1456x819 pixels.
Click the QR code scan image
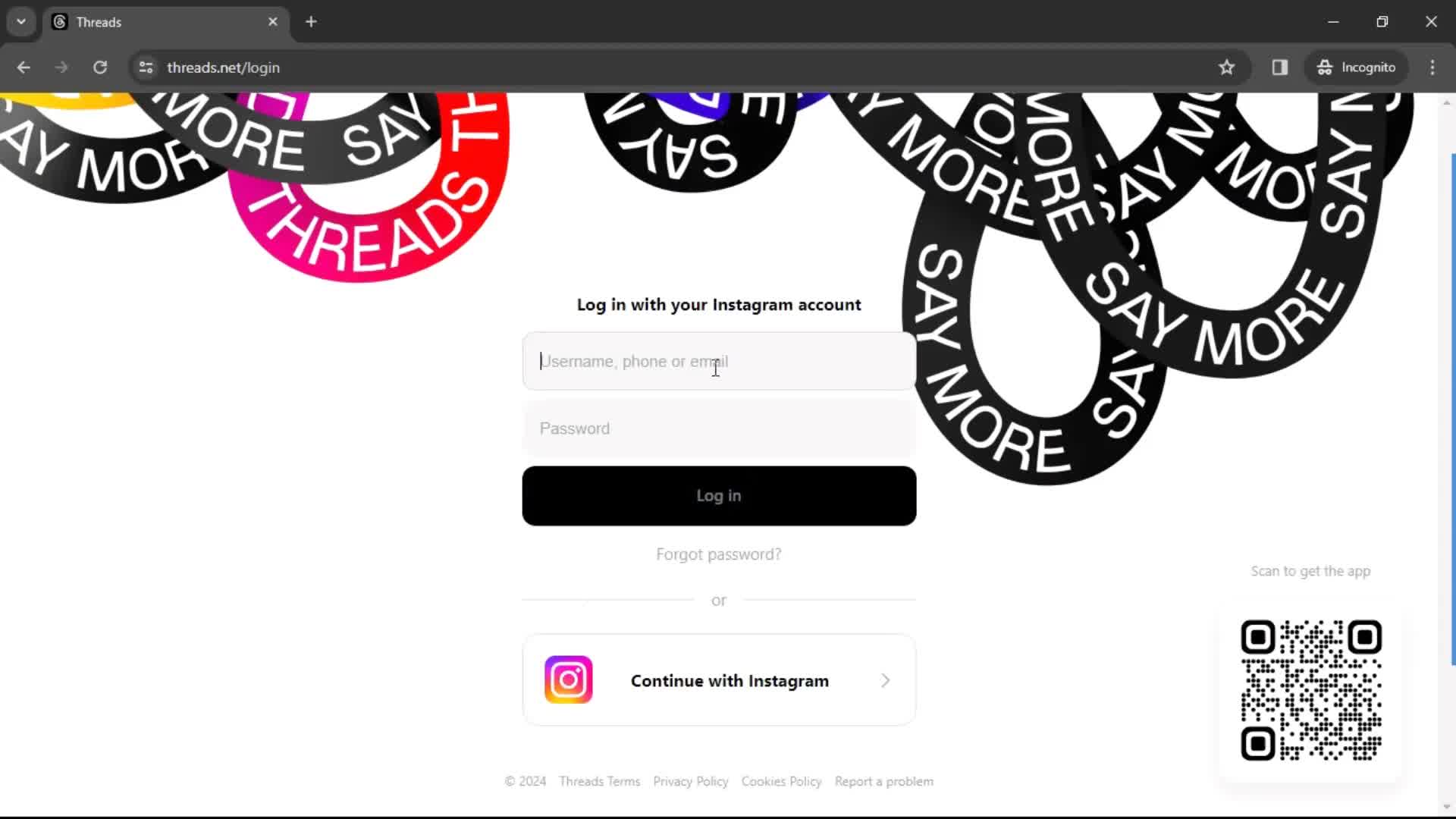pyautogui.click(x=1313, y=690)
